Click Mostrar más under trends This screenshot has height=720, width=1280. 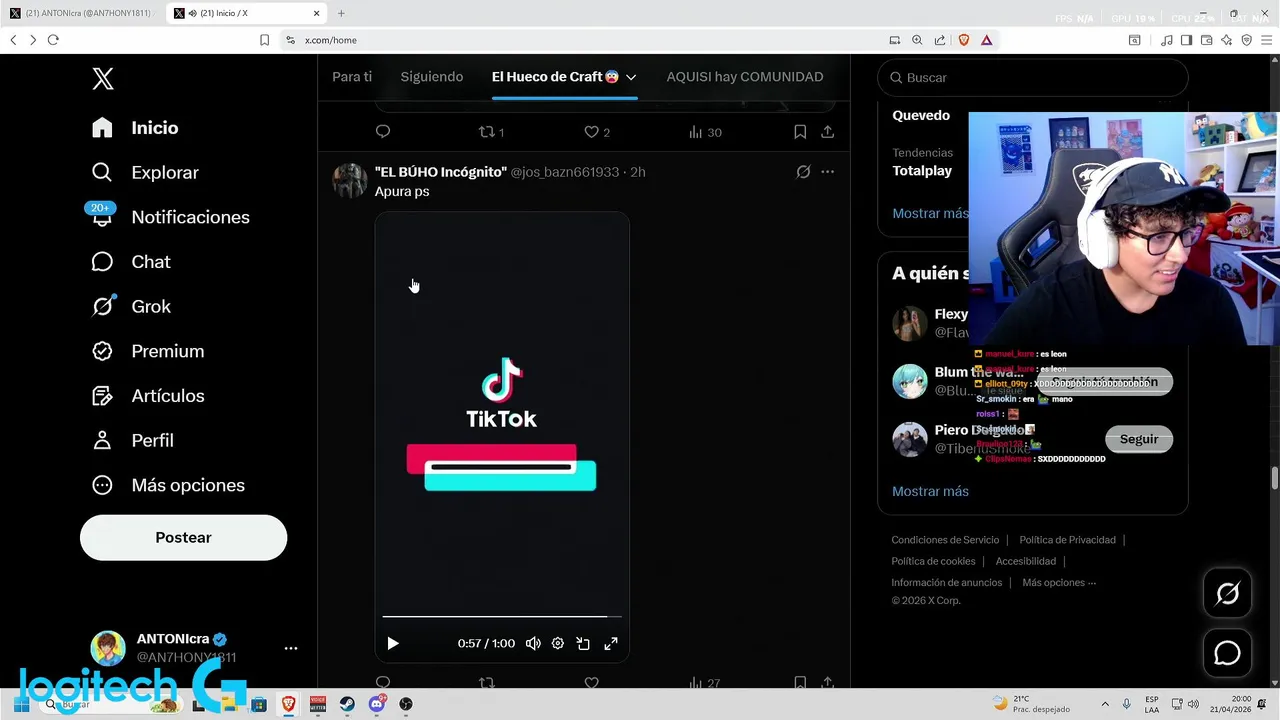point(930,213)
